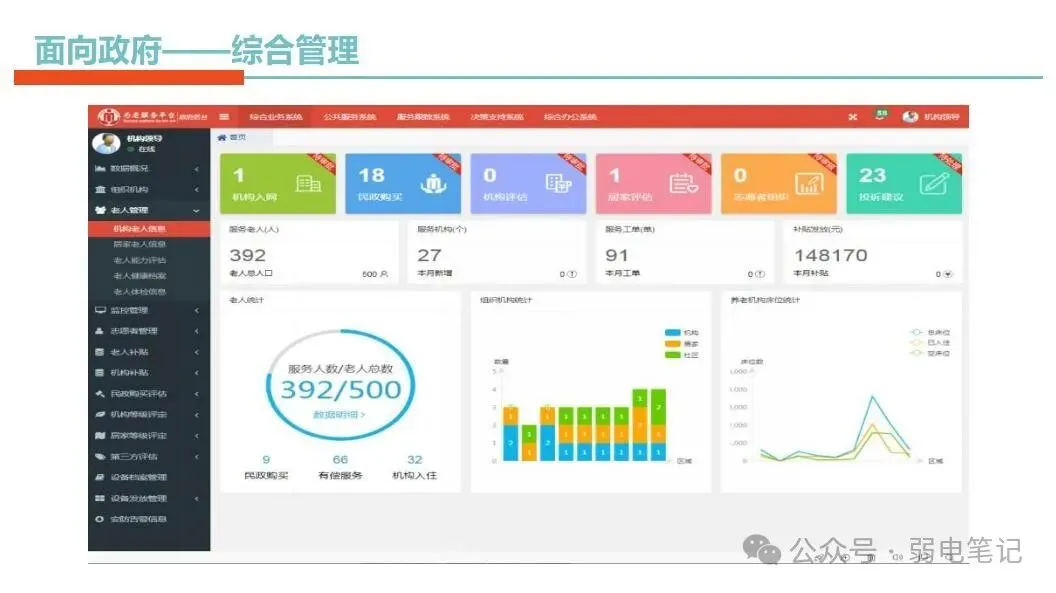Screen dimensions: 1056x593
Task: Open the 老人能力评估 submenu item
Action: tap(139, 260)
